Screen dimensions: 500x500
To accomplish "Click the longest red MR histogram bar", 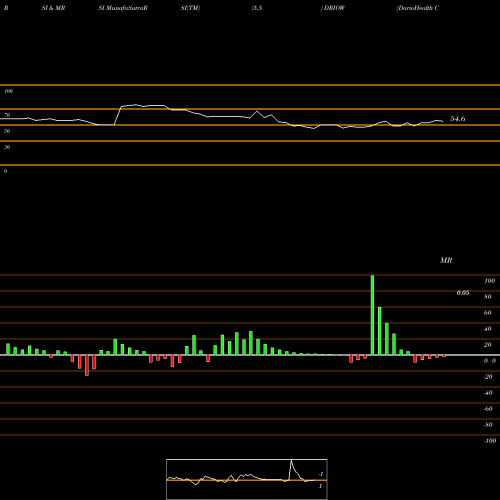I will [87, 365].
